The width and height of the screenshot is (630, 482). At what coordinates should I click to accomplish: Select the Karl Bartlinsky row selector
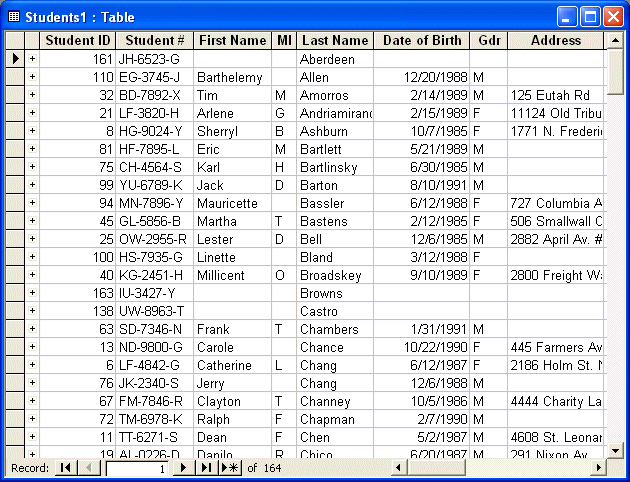[x=15, y=167]
